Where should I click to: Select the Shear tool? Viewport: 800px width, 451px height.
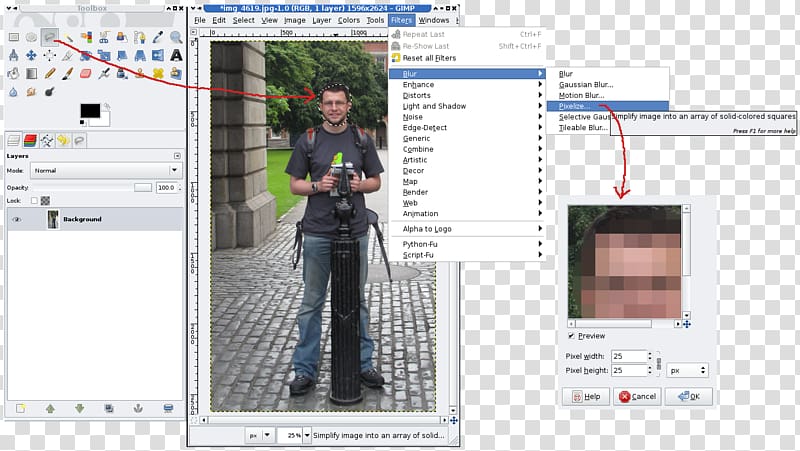pyautogui.click(x=121, y=56)
